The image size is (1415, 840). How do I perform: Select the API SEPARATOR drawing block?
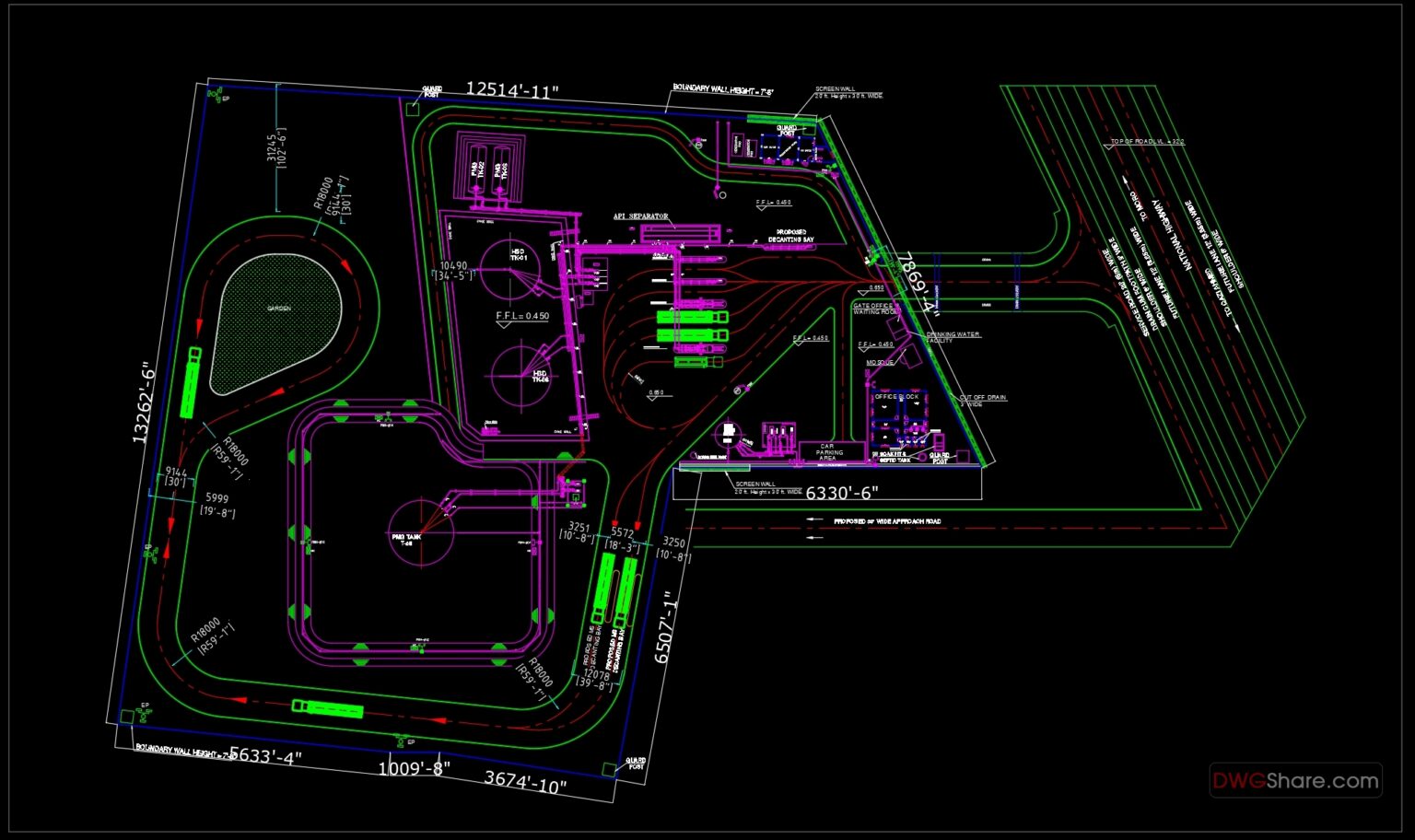(x=681, y=232)
